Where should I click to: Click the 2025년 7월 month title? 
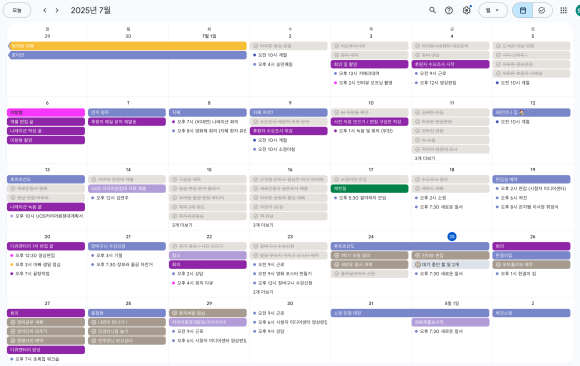[x=91, y=10]
